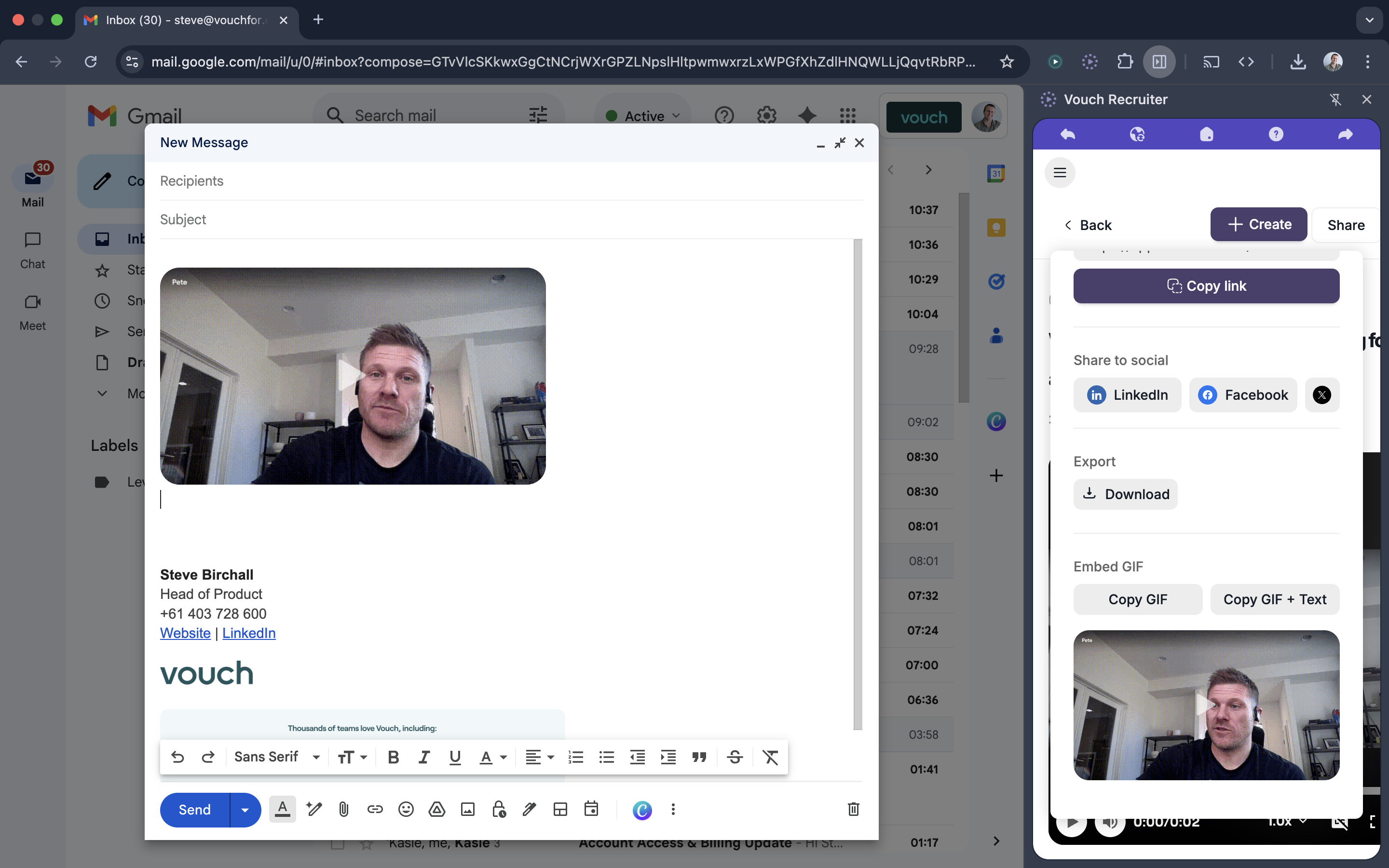The width and height of the screenshot is (1389, 868).
Task: Open the text size dropdown
Action: pos(353,757)
